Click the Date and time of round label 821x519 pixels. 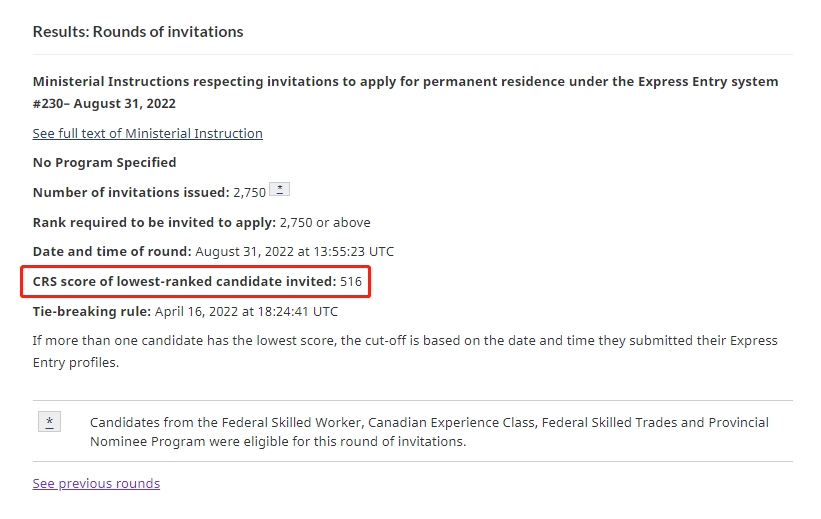(x=112, y=251)
